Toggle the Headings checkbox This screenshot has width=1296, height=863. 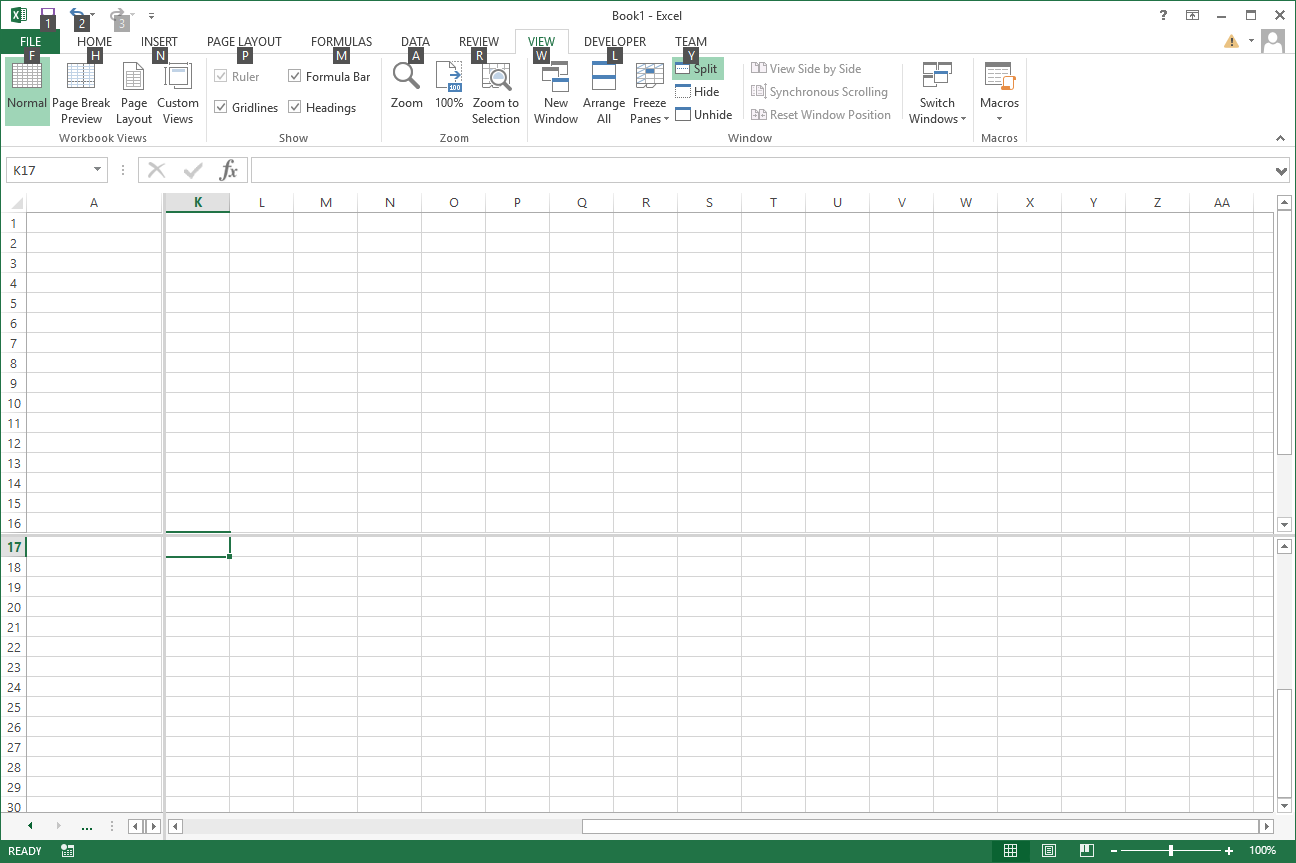(x=295, y=107)
